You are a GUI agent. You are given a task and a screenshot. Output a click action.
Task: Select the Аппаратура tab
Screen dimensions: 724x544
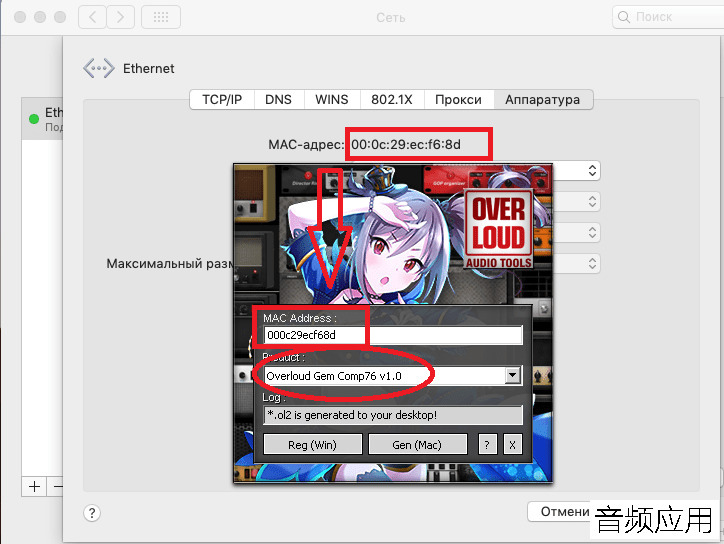(543, 100)
